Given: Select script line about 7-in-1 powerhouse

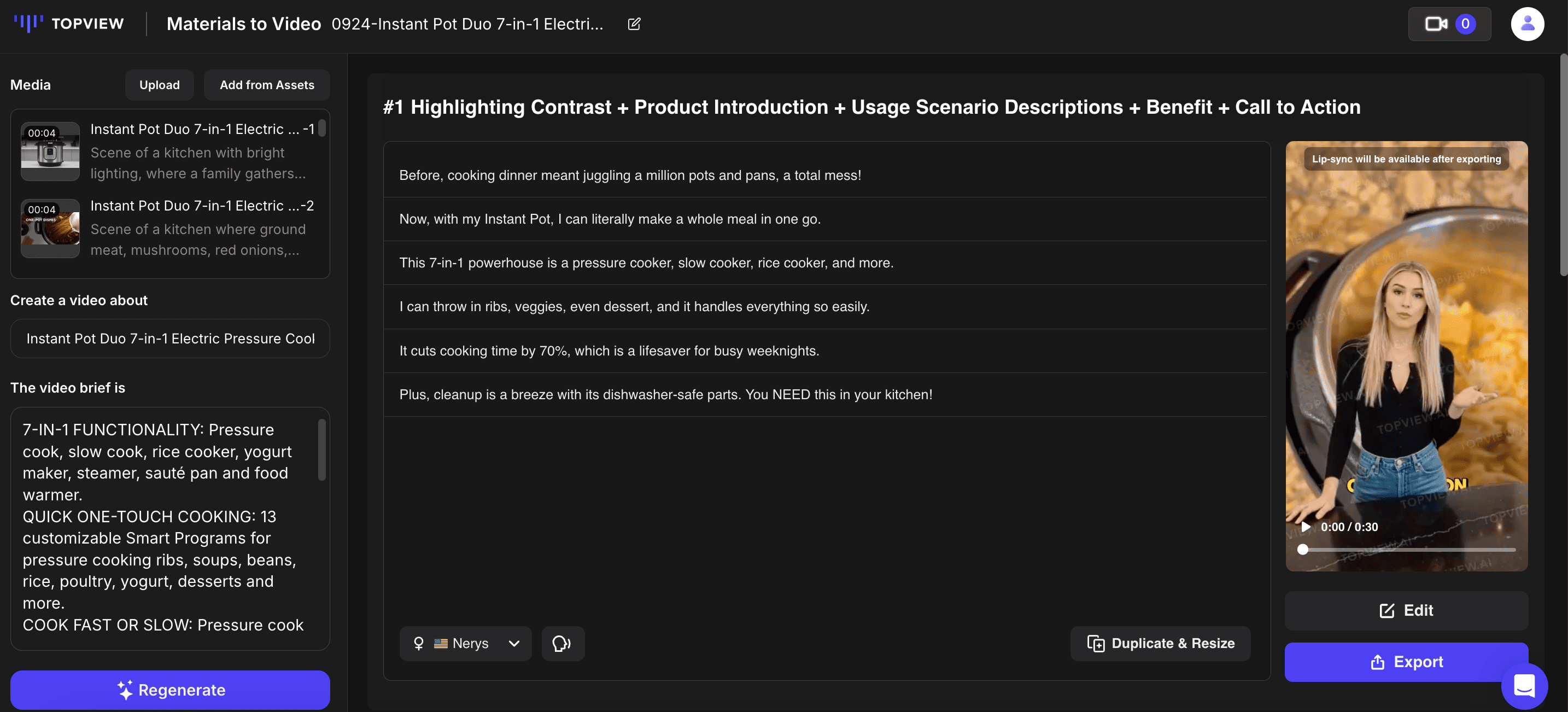Looking at the screenshot, I should tap(646, 262).
